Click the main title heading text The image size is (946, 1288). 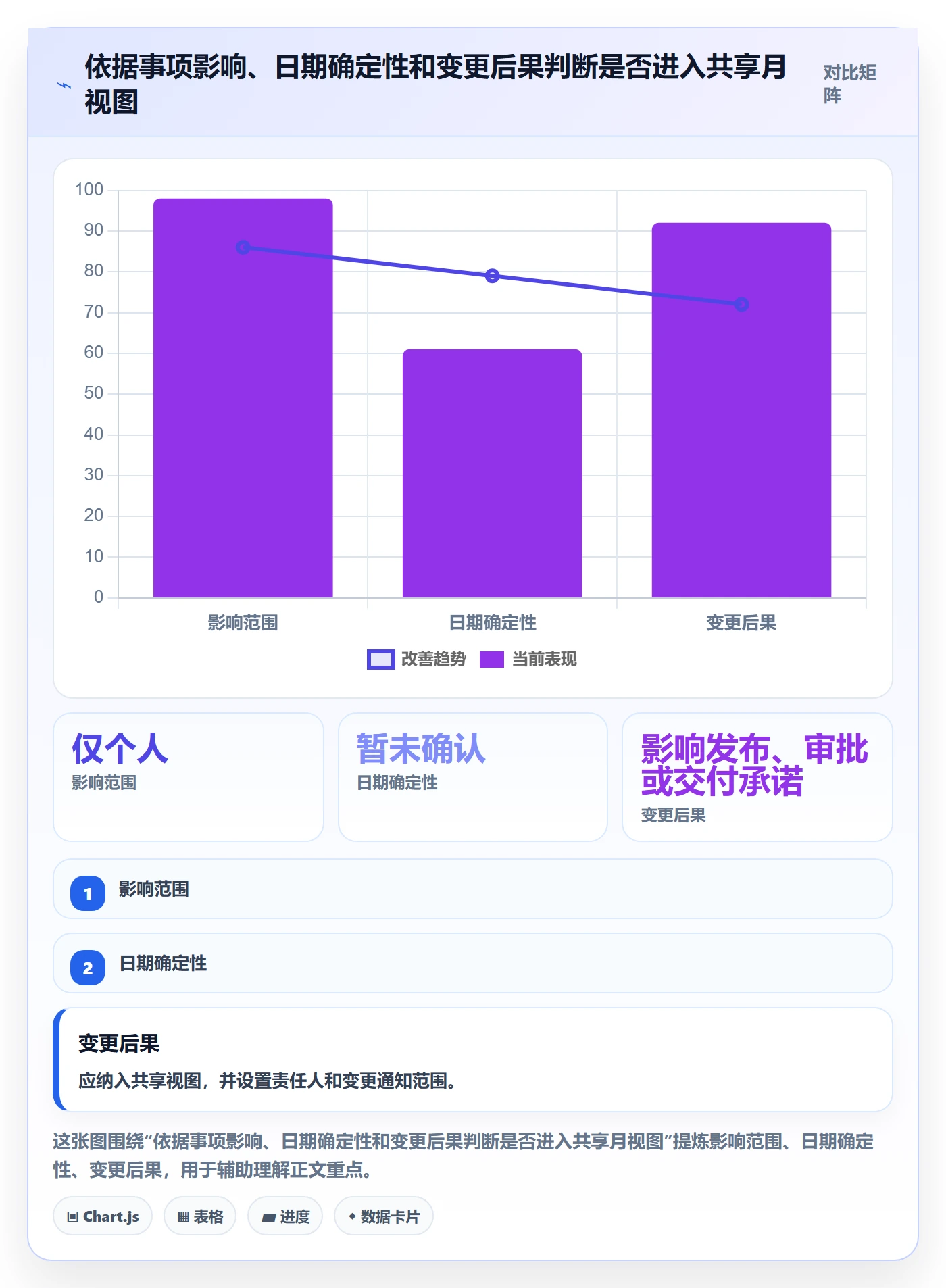[x=436, y=84]
